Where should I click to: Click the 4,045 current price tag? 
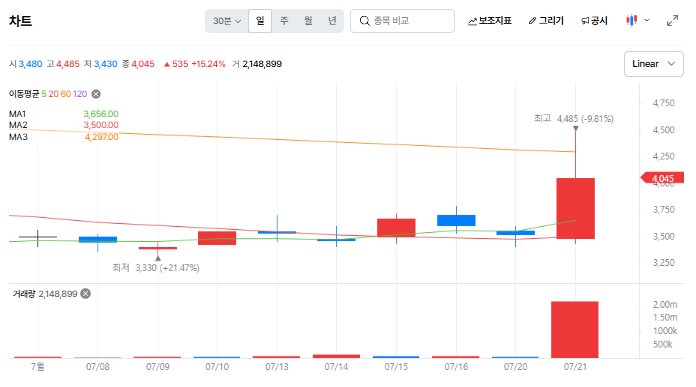point(662,178)
